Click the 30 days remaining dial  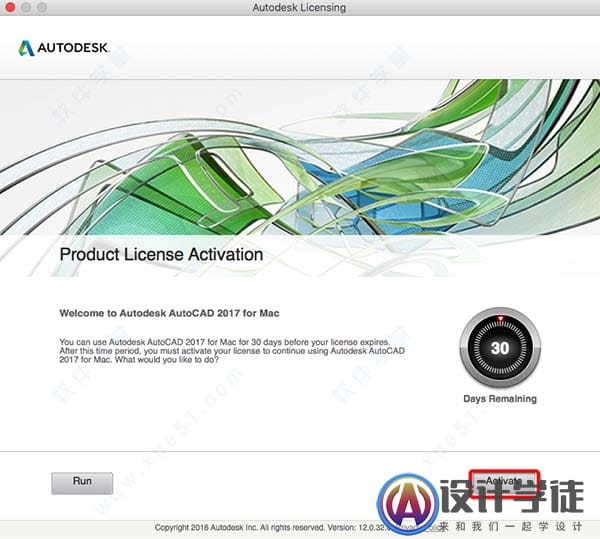coord(500,348)
